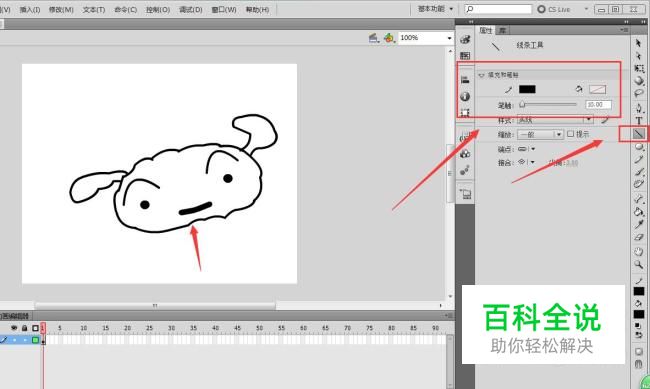Screen dimensions: 650x389
Task: Select the Line tool in toolbar
Action: [638, 134]
